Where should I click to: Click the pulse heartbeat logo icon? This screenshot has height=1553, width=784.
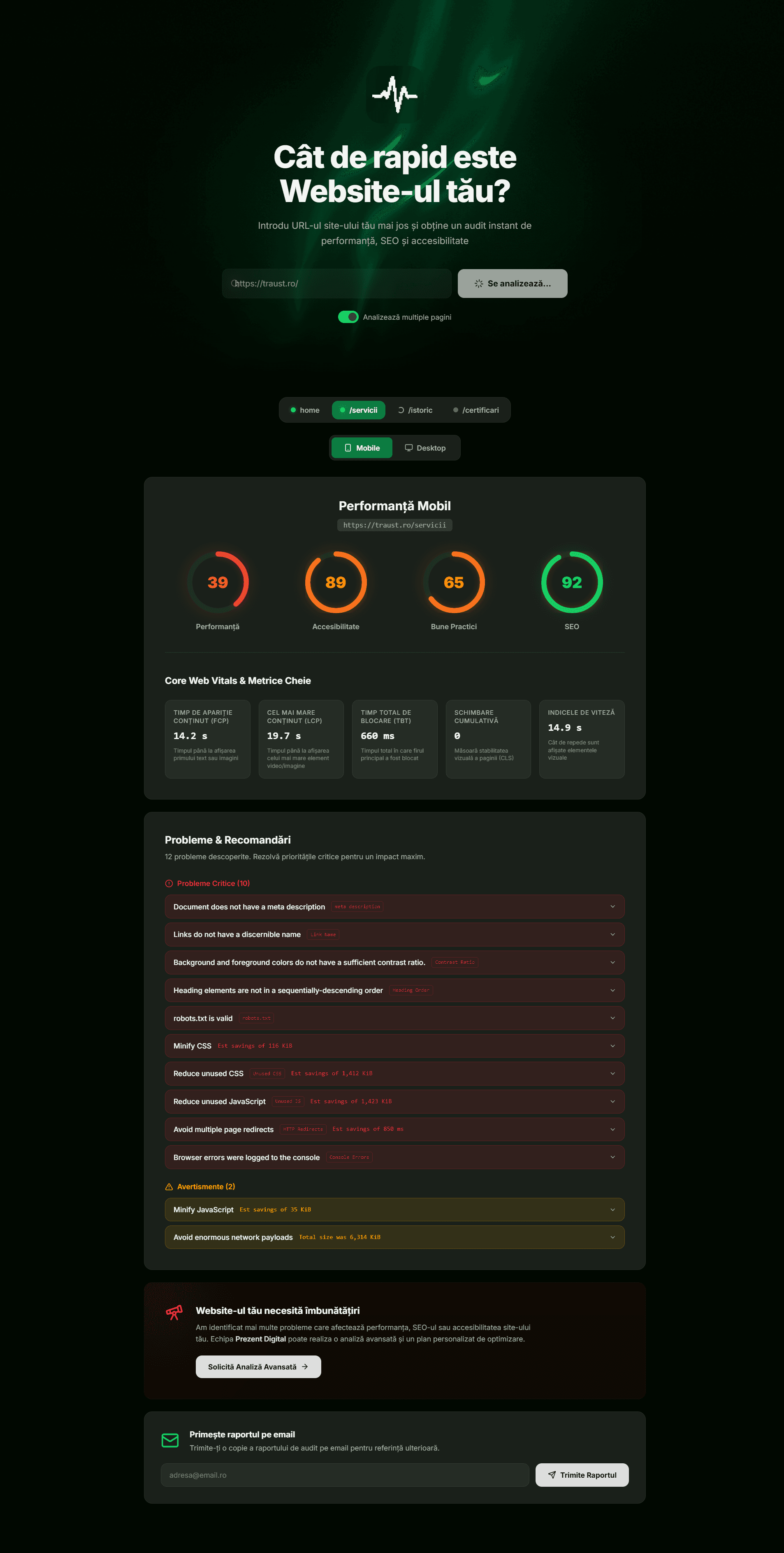click(395, 95)
